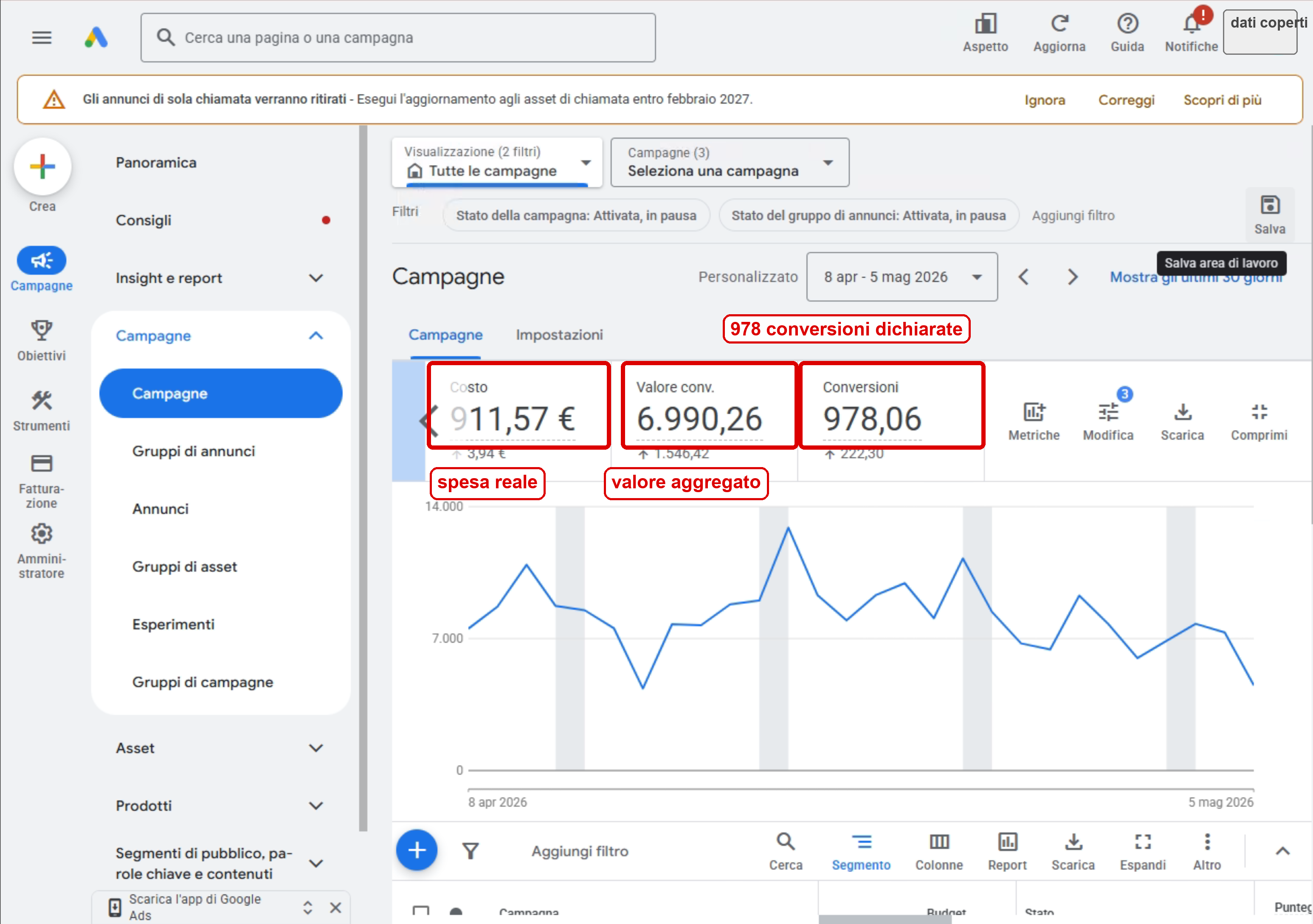Go to next date period arrow
This screenshot has height=924, width=1313.
1072,277
